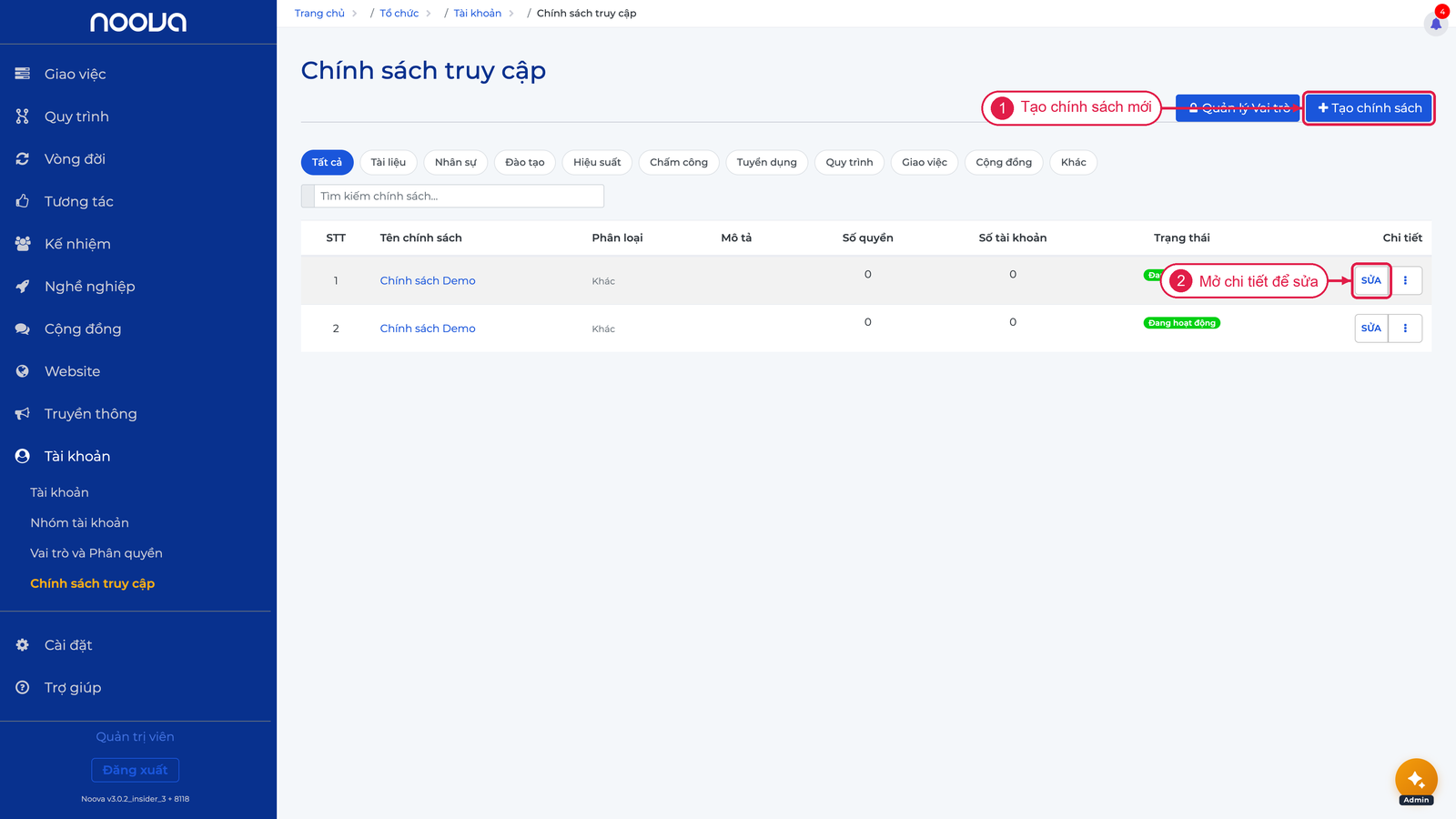Open notifications bell icon

coord(1436,24)
